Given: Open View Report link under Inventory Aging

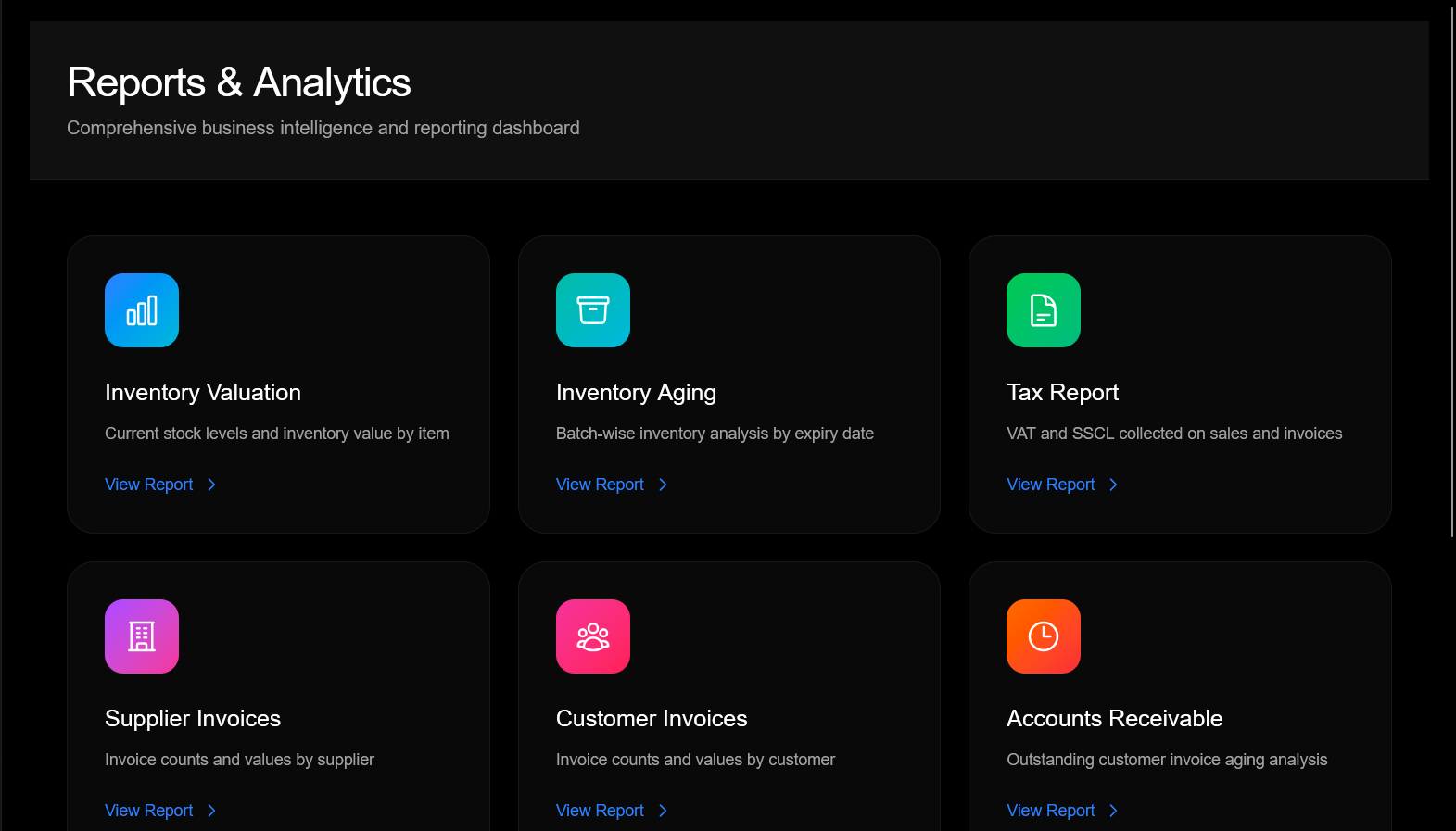Looking at the screenshot, I should [600, 485].
